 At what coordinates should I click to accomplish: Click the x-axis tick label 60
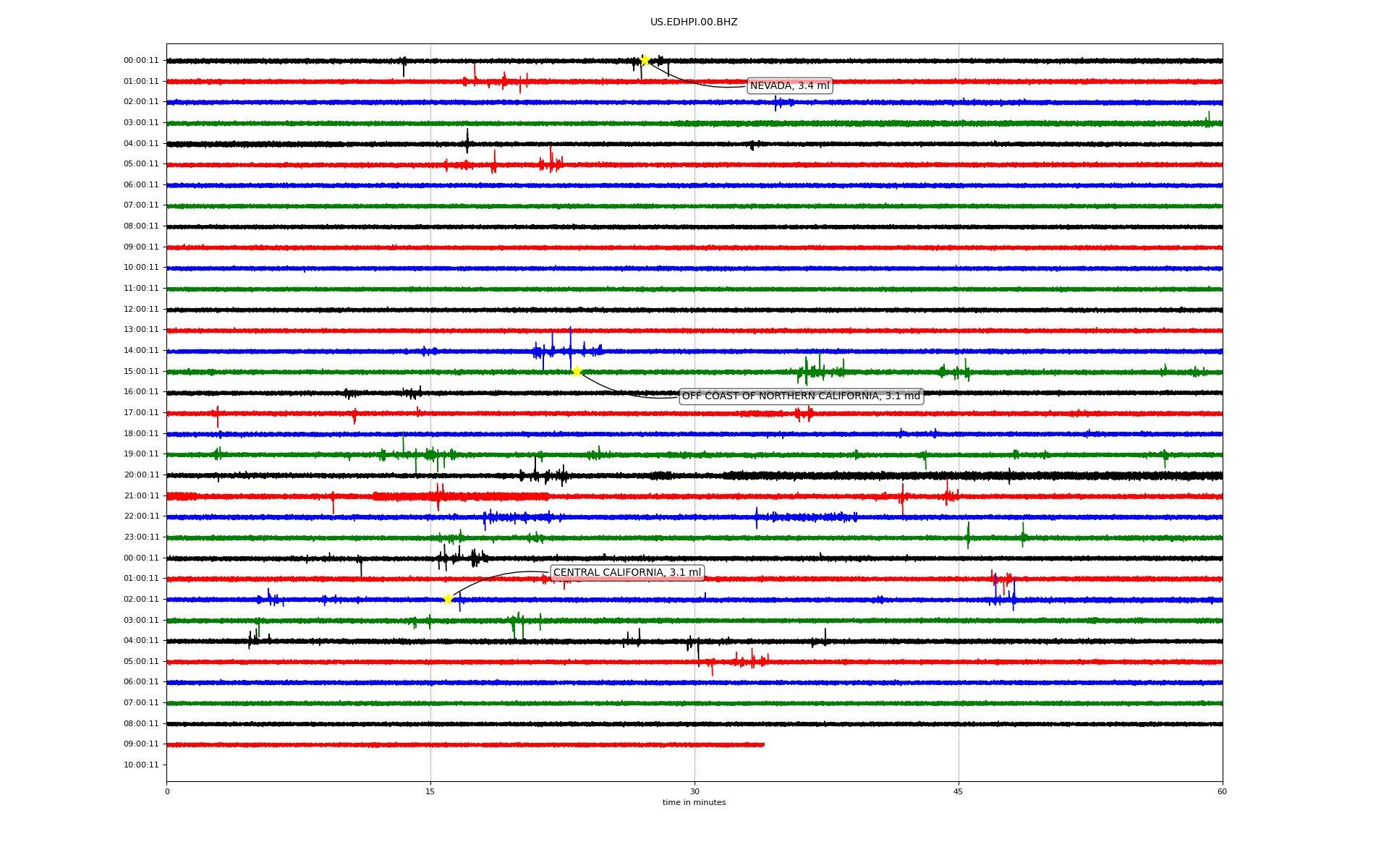[x=1222, y=791]
